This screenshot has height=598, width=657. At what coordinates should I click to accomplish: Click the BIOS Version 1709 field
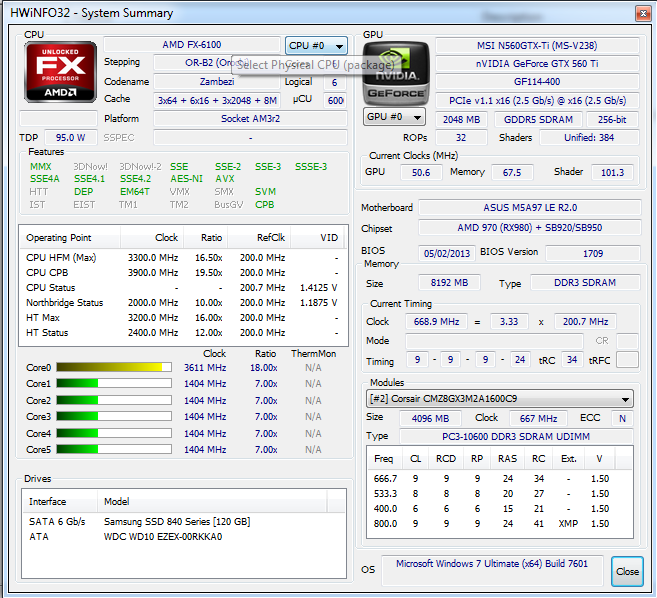pyautogui.click(x=593, y=254)
